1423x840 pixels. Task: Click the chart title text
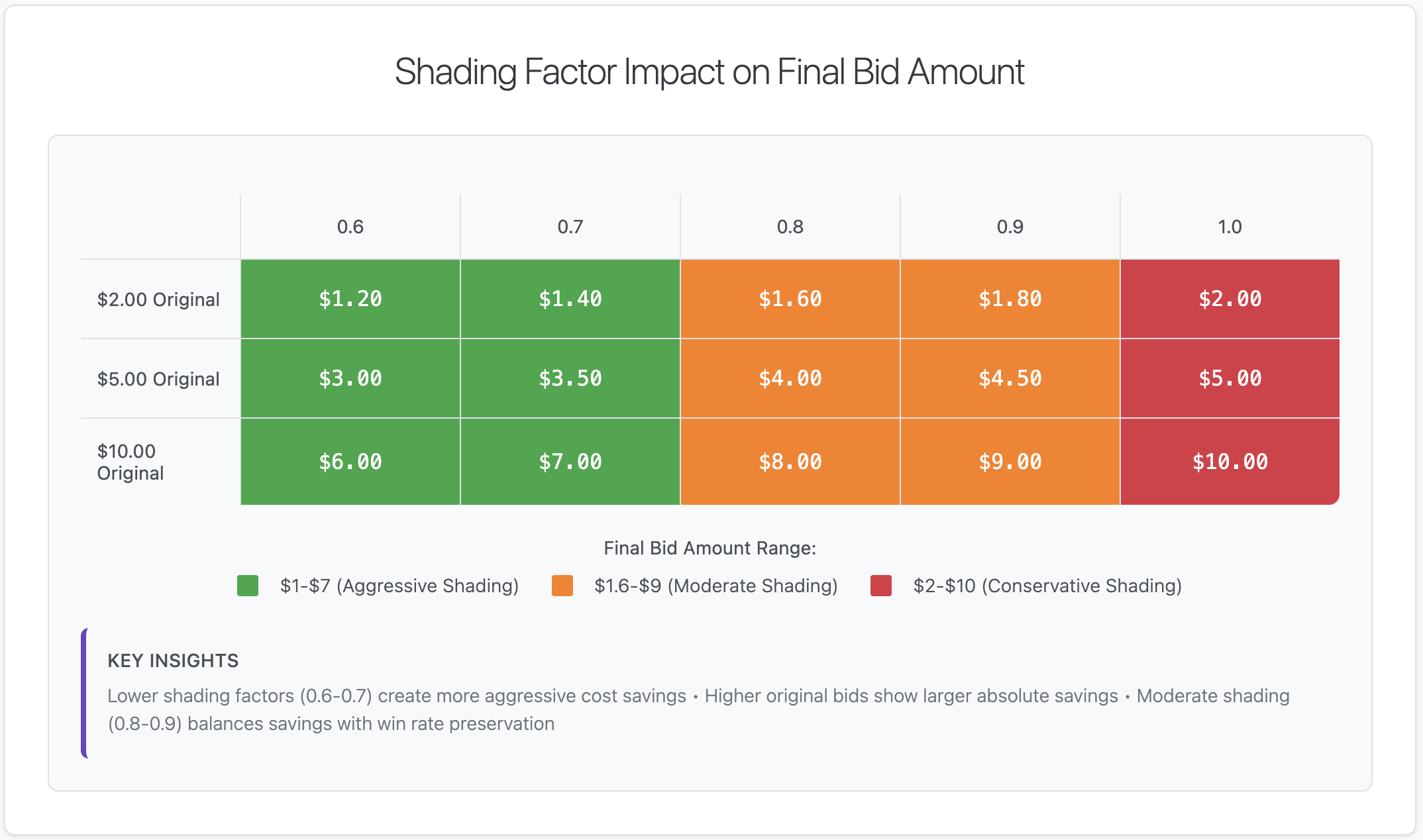[710, 72]
